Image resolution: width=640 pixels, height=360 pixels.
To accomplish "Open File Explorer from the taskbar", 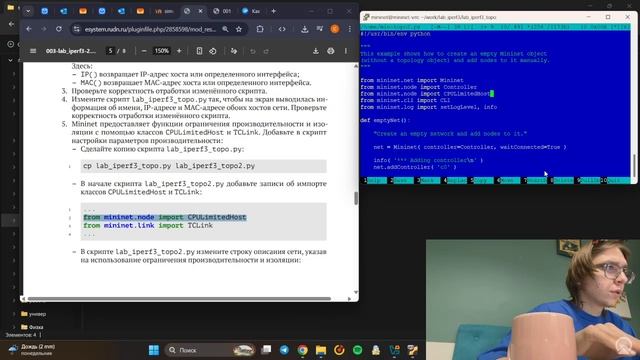I will pyautogui.click(x=321, y=350).
